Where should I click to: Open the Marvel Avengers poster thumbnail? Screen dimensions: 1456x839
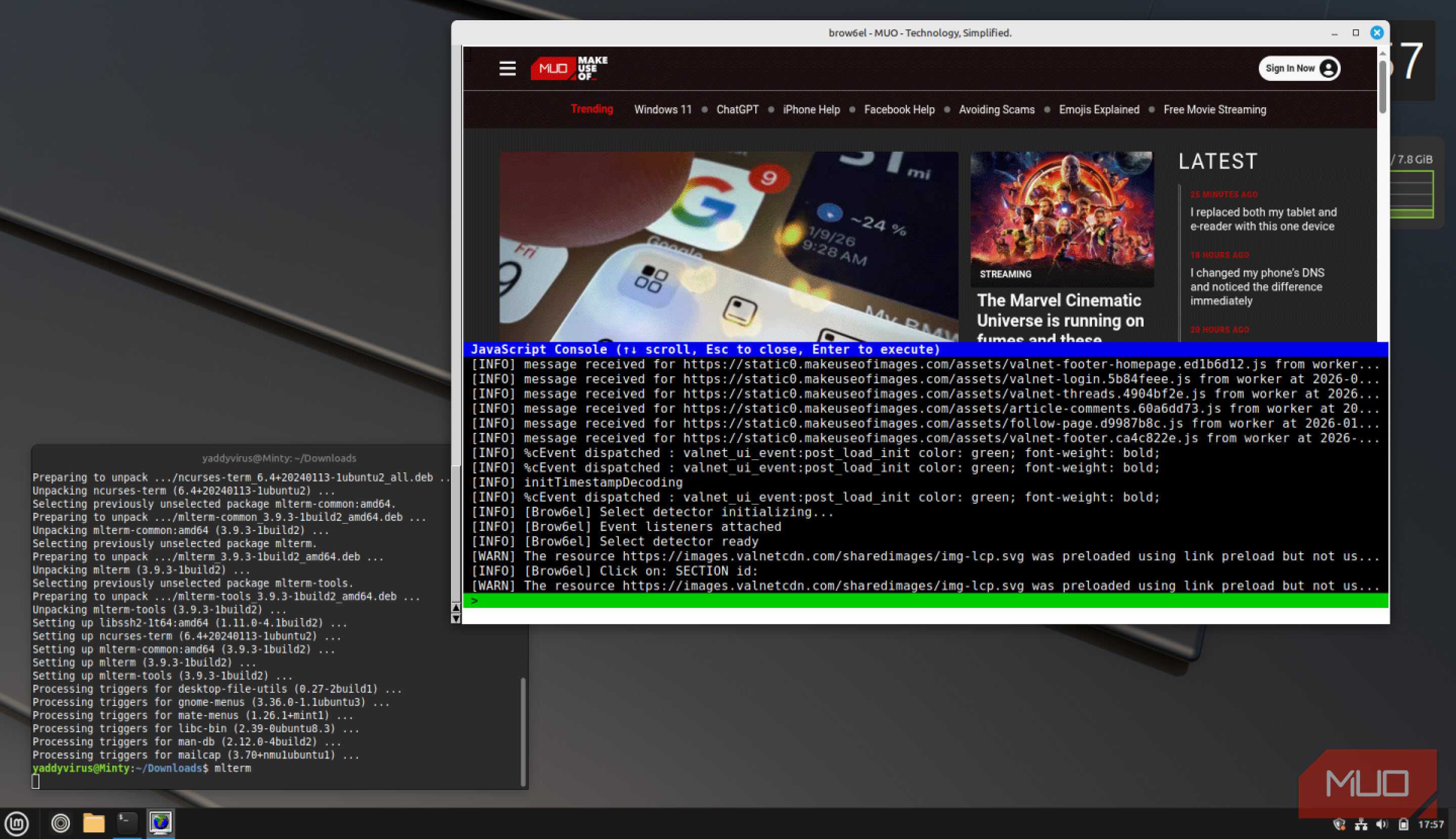1062,219
